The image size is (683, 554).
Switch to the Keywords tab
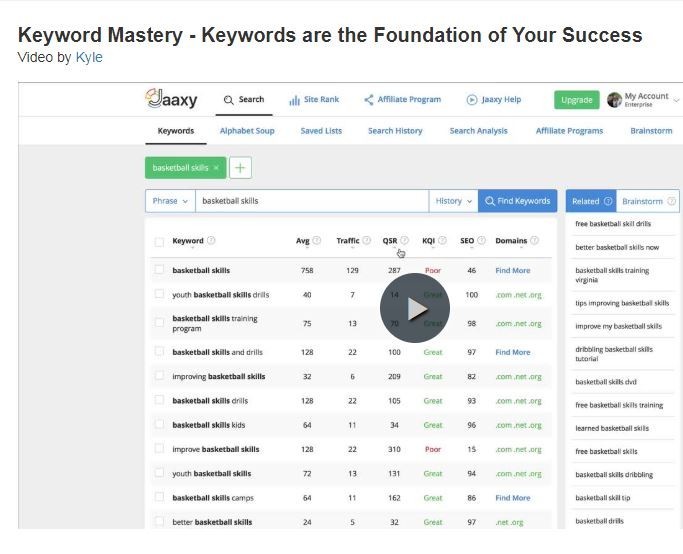click(176, 131)
